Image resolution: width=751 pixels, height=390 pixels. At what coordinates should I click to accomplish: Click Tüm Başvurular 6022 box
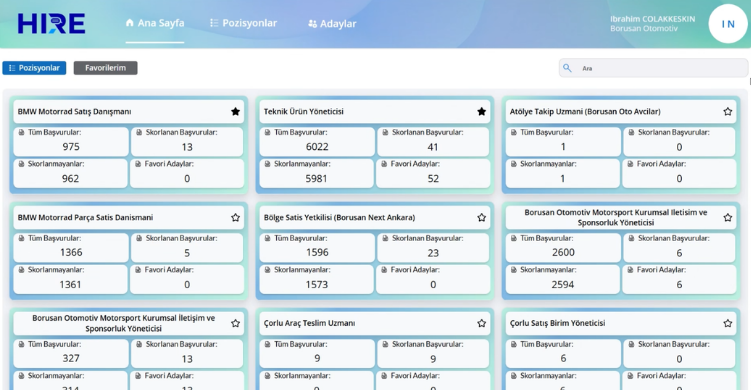pyautogui.click(x=317, y=141)
